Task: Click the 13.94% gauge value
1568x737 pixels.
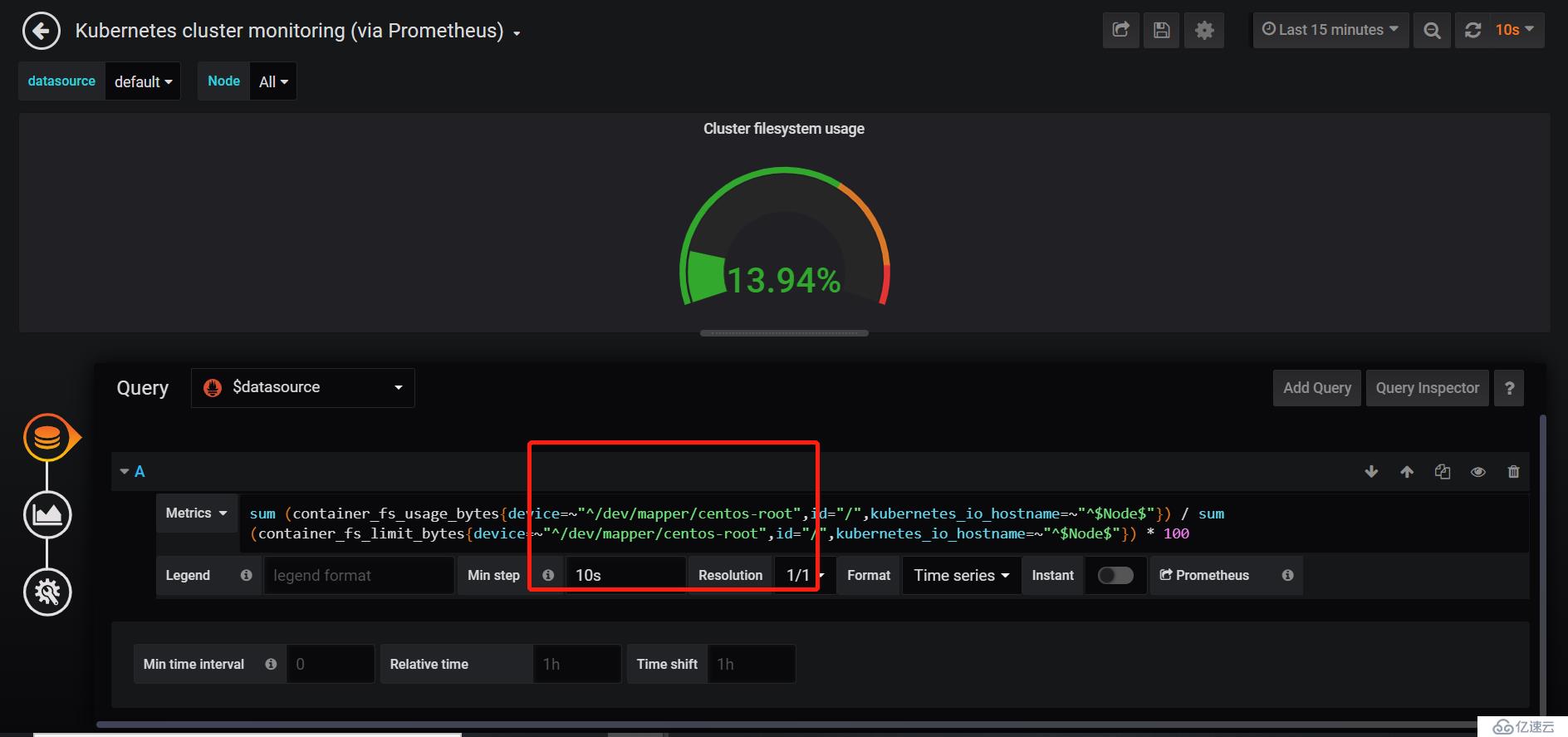Action: (x=784, y=281)
